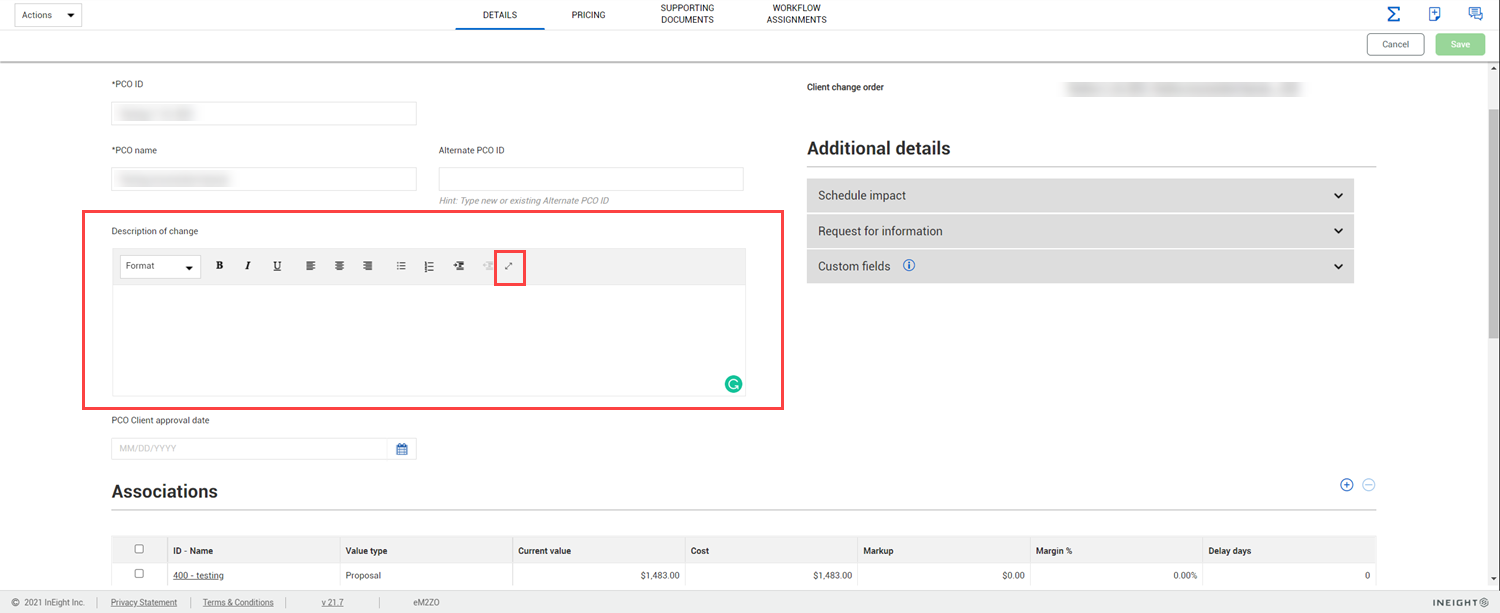Open the add note icon
1500x613 pixels.
click(1434, 14)
